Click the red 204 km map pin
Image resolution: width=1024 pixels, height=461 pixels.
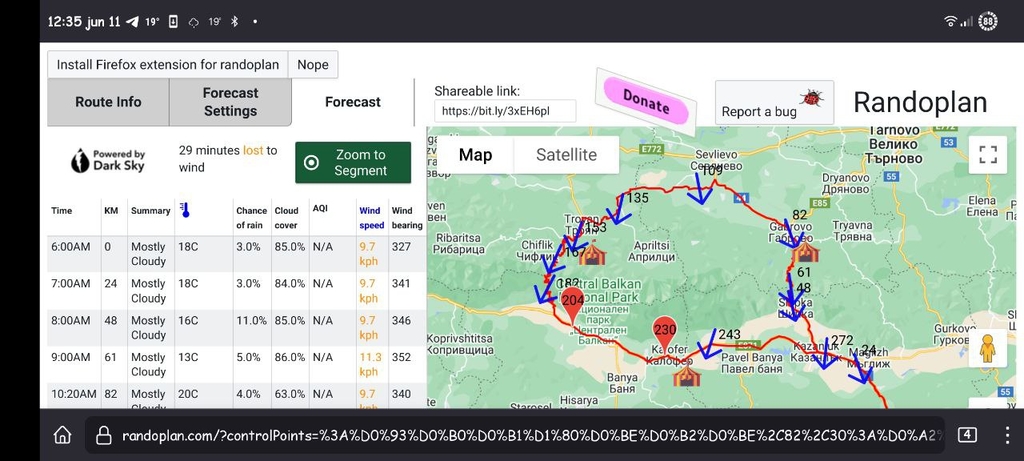click(573, 304)
